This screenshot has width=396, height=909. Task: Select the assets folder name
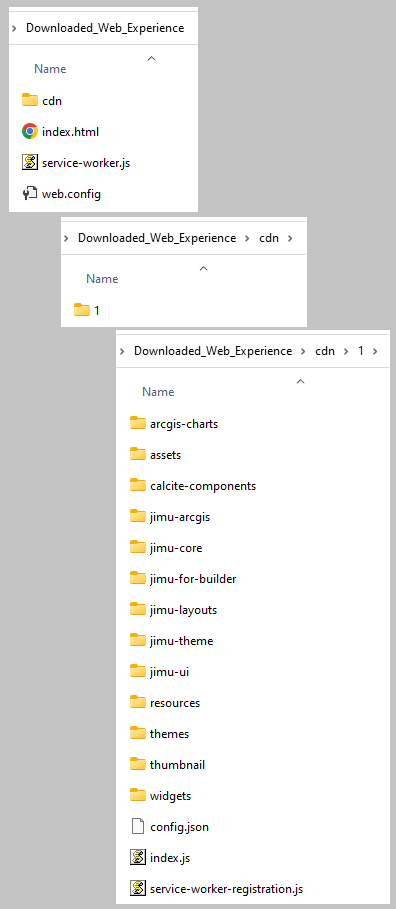click(165, 455)
